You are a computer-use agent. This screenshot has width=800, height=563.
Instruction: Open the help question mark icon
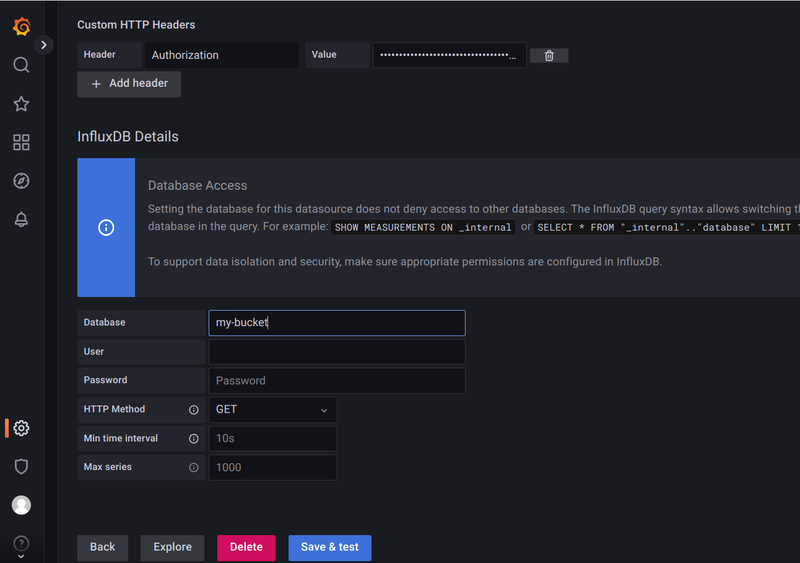click(x=21, y=543)
